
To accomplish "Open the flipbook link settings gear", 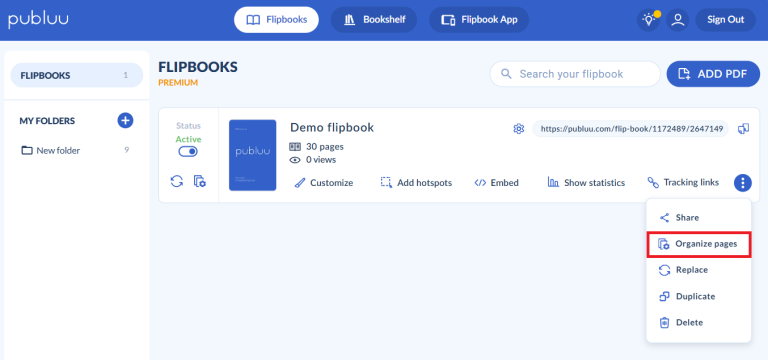I will click(519, 129).
